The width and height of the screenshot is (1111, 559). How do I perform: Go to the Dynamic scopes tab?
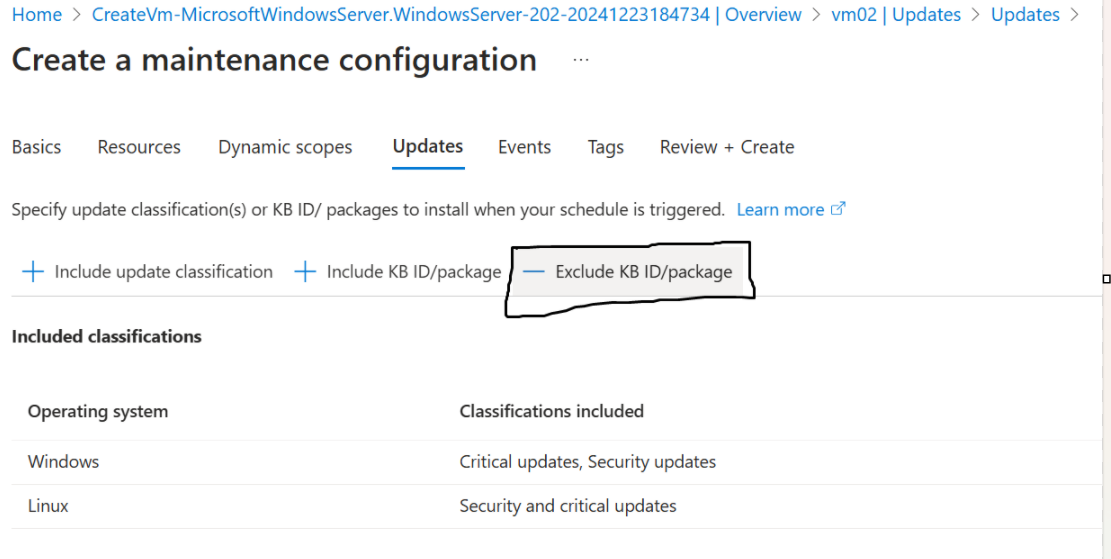click(285, 147)
